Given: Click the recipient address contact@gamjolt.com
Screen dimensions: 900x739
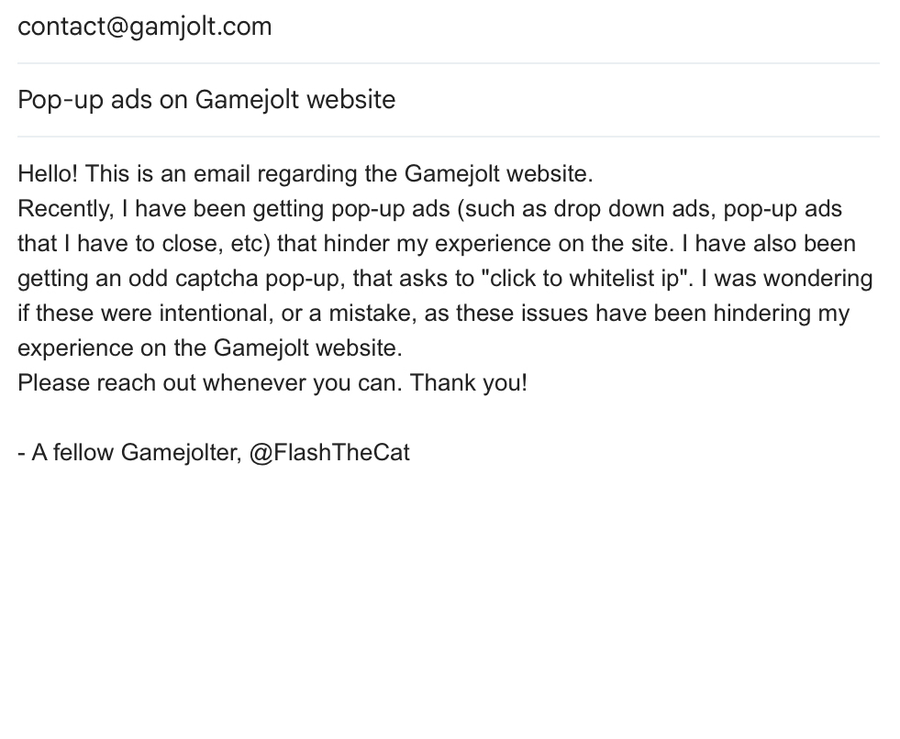Looking at the screenshot, I should coord(145,27).
